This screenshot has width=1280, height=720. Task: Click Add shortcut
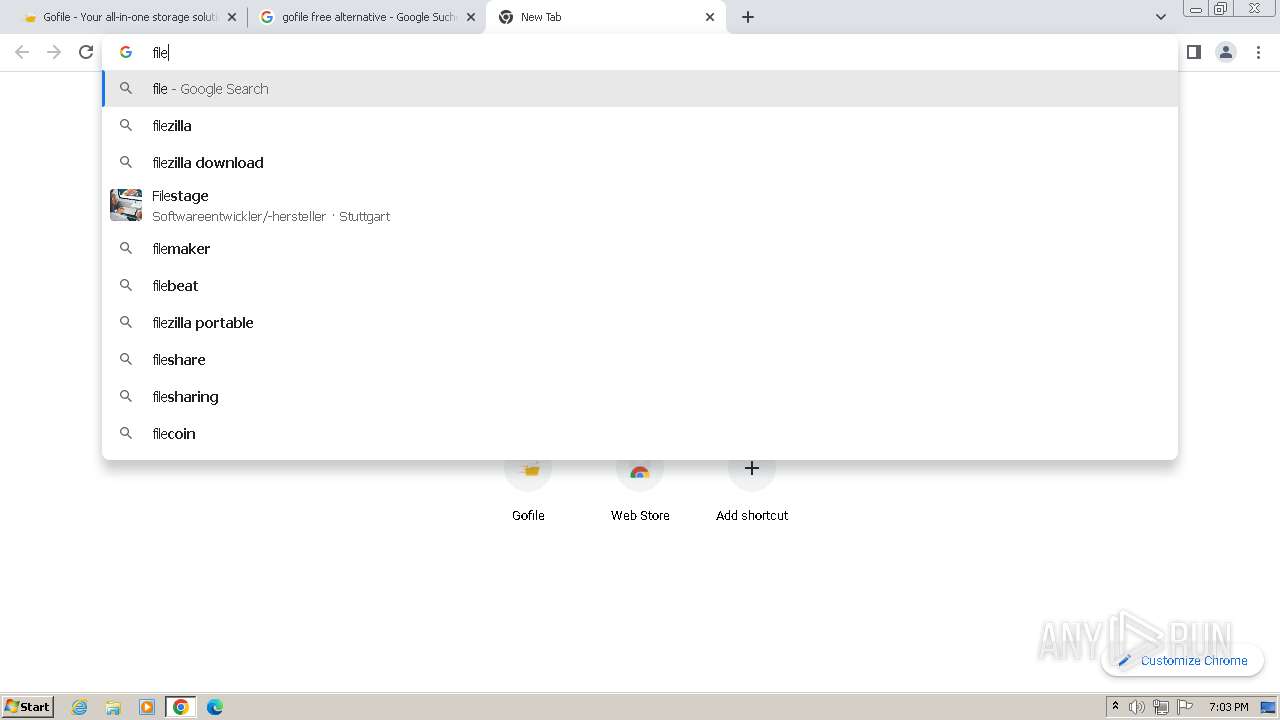752,488
